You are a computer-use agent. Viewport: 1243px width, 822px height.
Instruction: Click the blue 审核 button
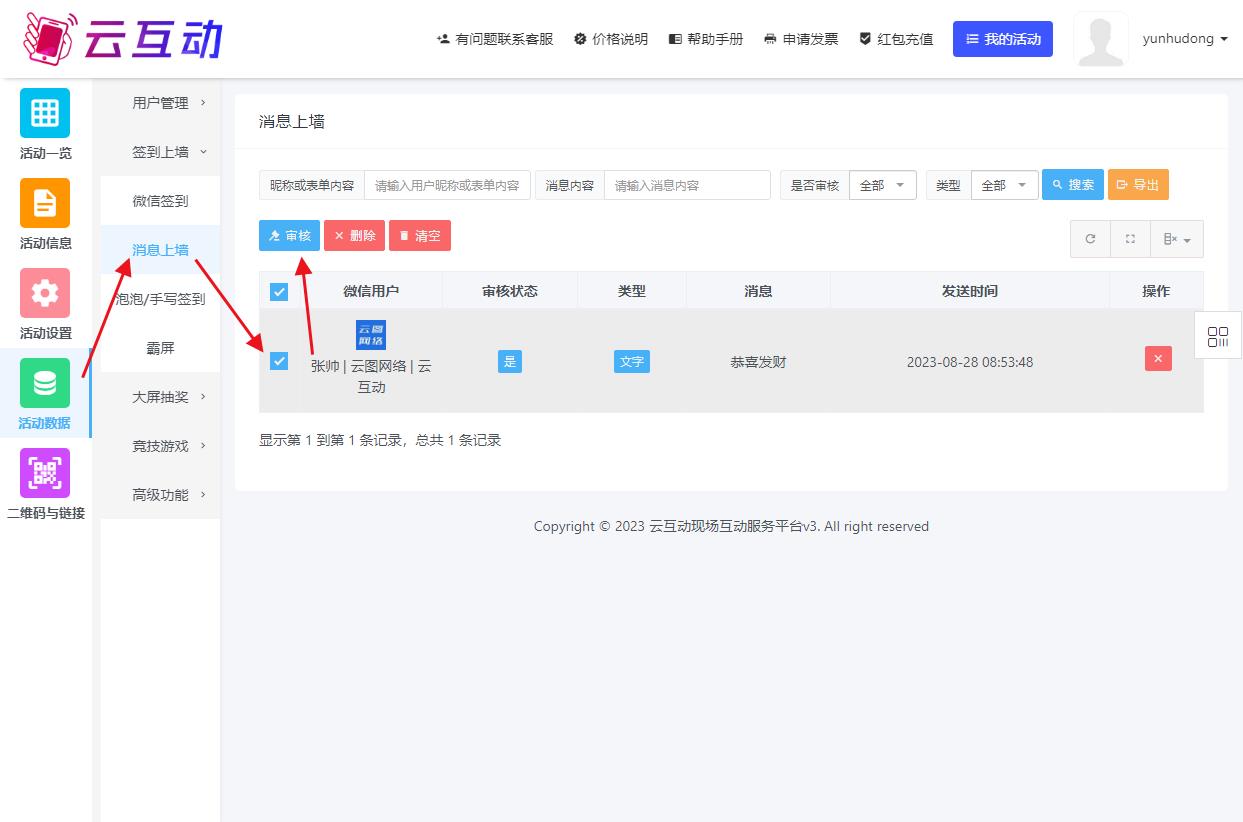(x=289, y=236)
